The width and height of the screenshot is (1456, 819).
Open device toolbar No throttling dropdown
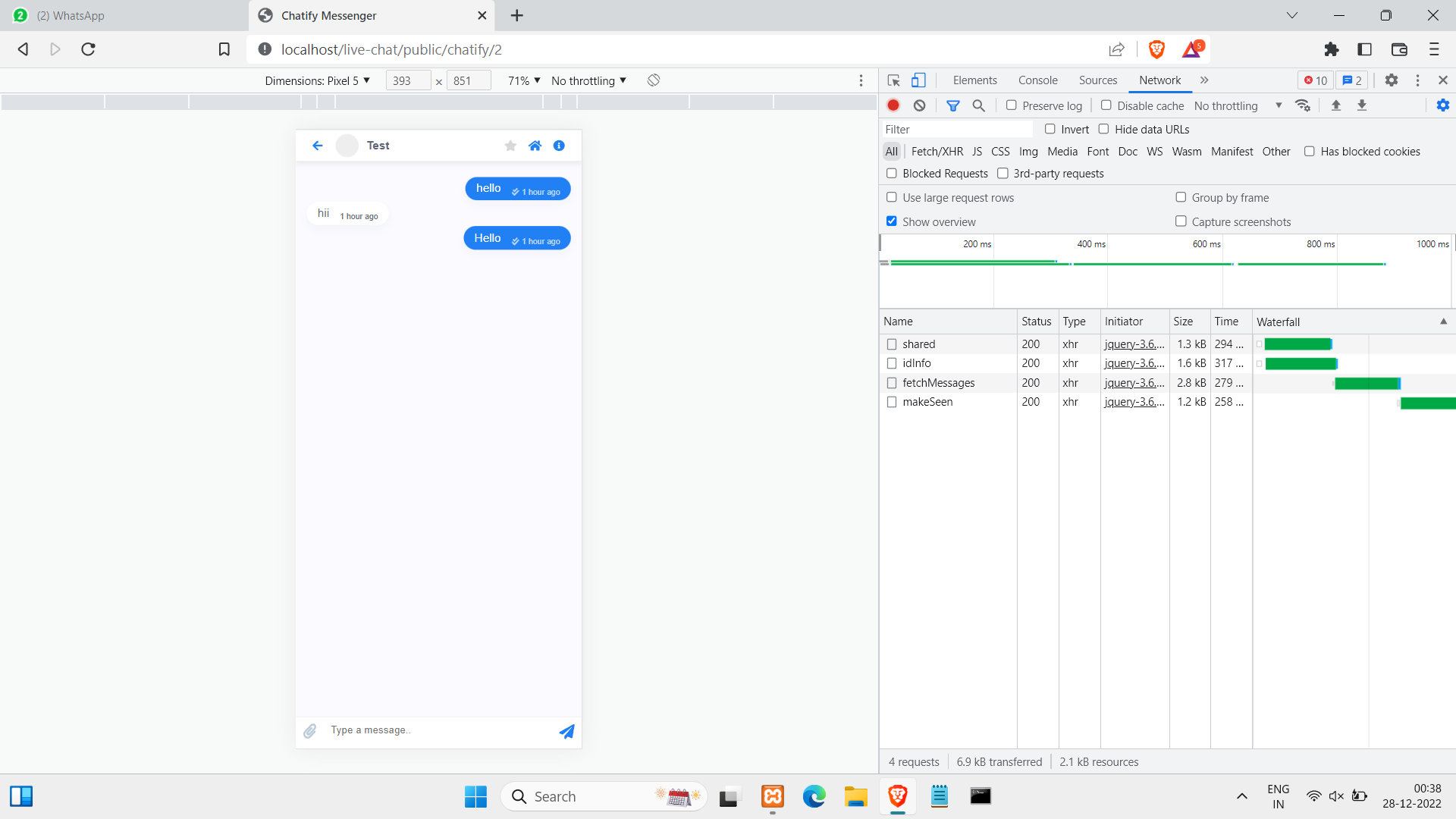(x=589, y=80)
